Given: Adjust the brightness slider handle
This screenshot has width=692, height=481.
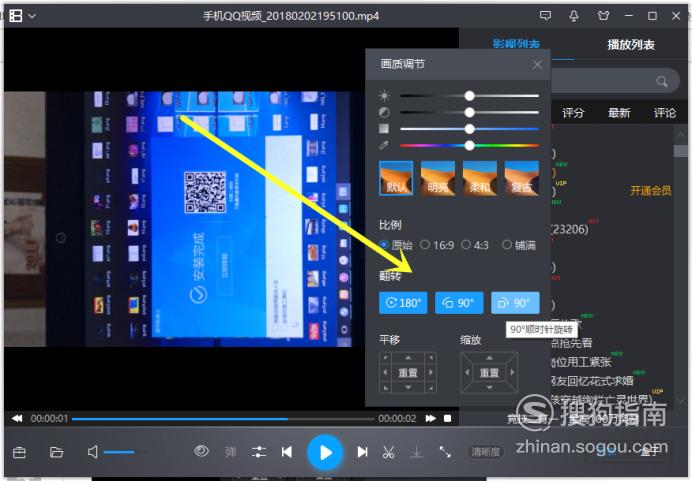Looking at the screenshot, I should coord(470,95).
